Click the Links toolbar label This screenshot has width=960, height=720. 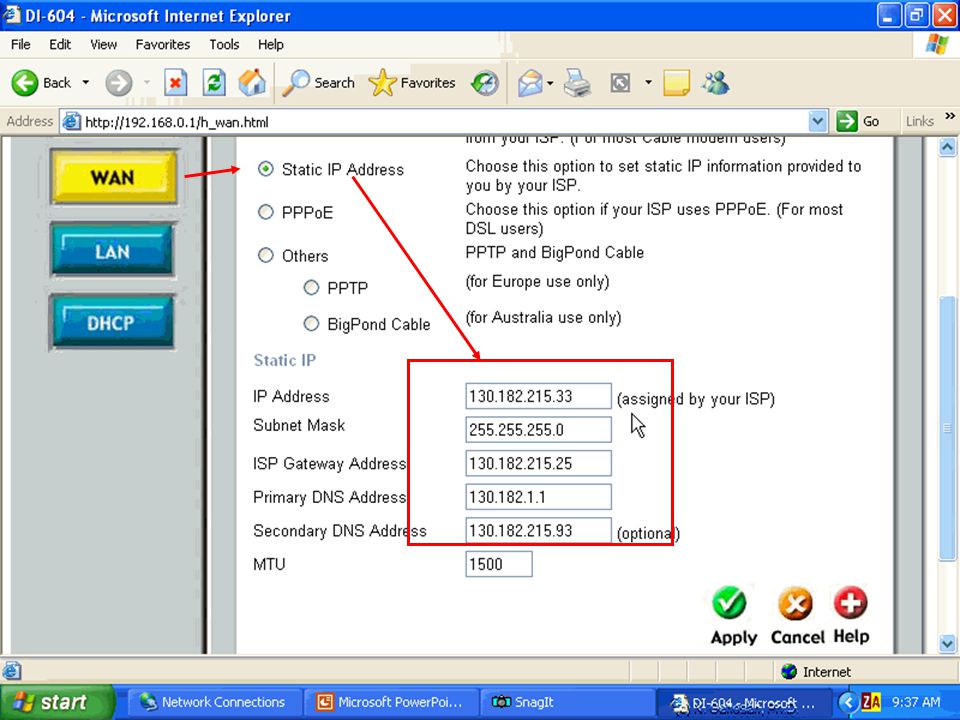pos(920,121)
